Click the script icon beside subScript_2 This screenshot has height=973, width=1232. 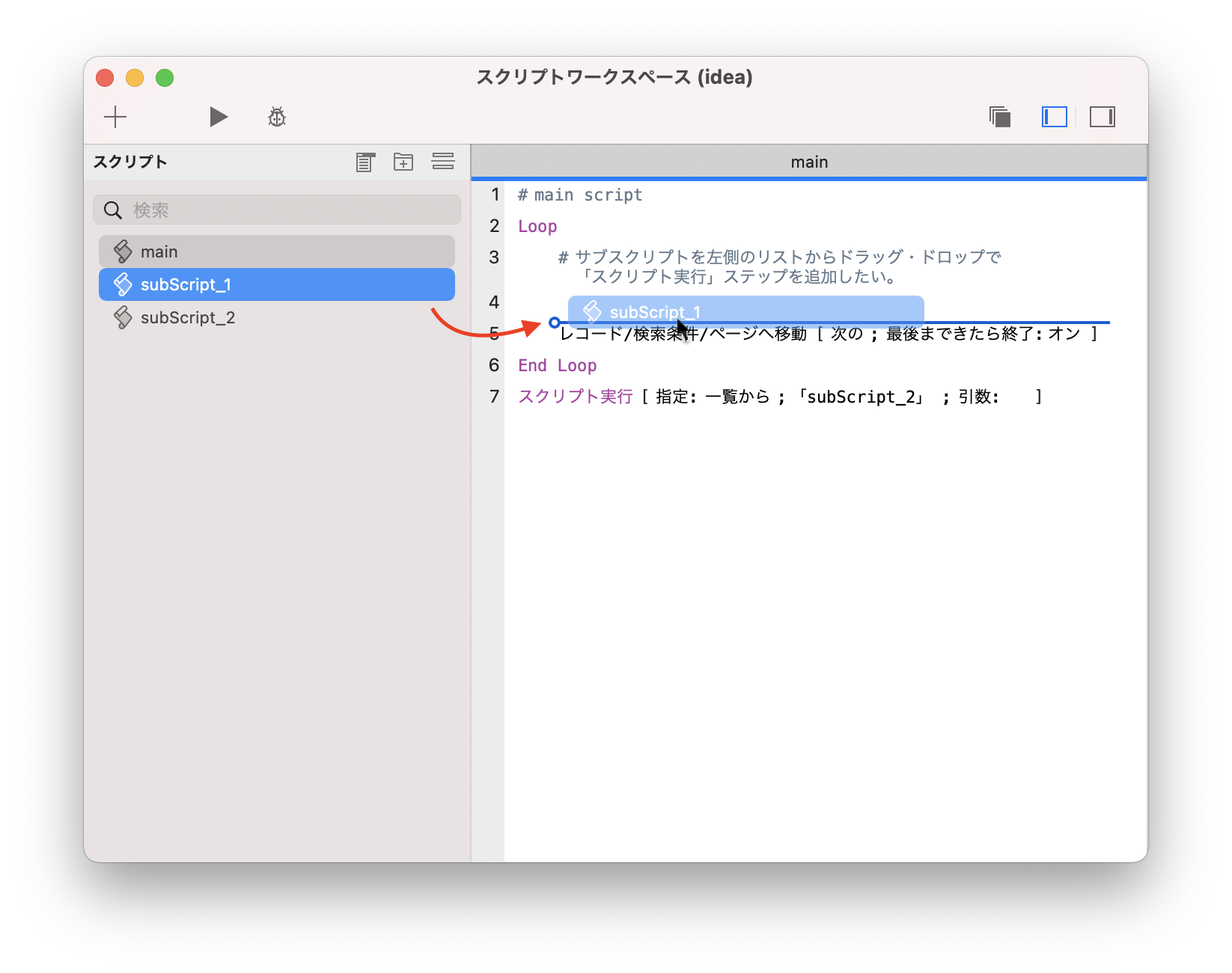click(x=123, y=317)
